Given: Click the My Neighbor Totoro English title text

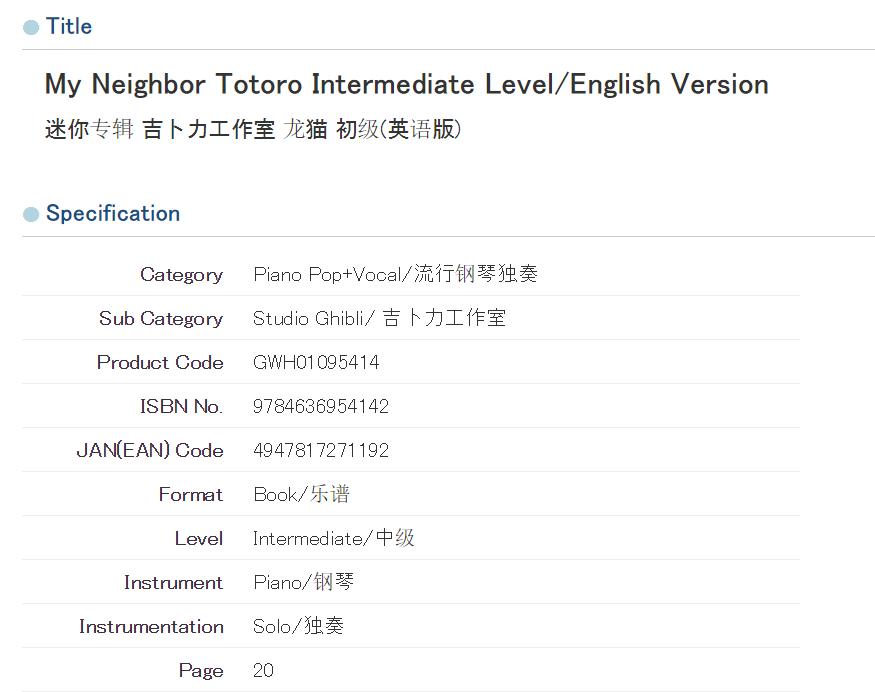Looking at the screenshot, I should [x=406, y=84].
